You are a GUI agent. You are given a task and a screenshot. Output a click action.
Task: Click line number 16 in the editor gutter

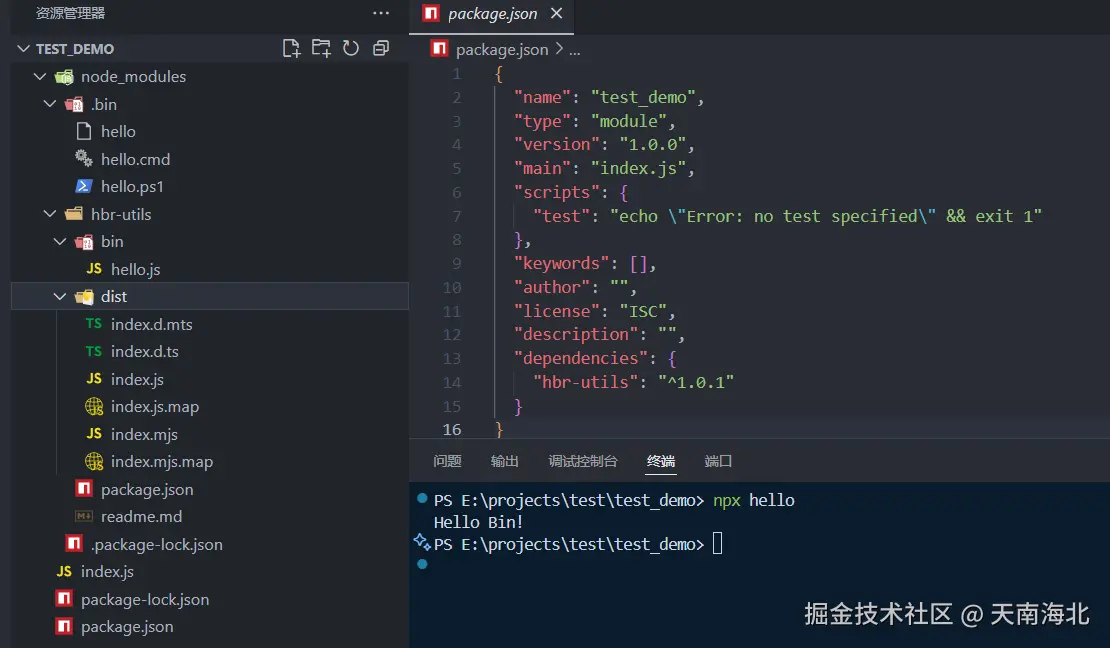[452, 430]
